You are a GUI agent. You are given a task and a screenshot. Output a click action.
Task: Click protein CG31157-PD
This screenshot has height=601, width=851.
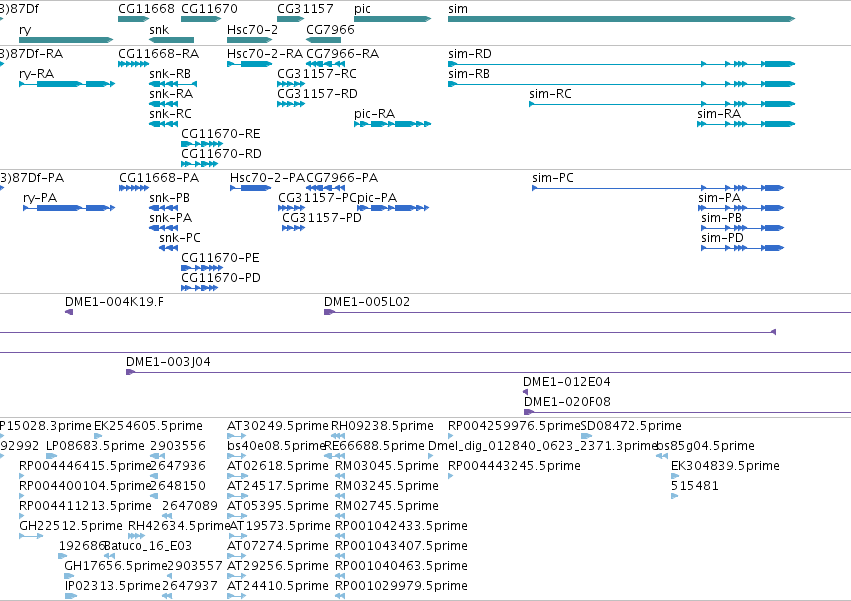[x=294, y=228]
